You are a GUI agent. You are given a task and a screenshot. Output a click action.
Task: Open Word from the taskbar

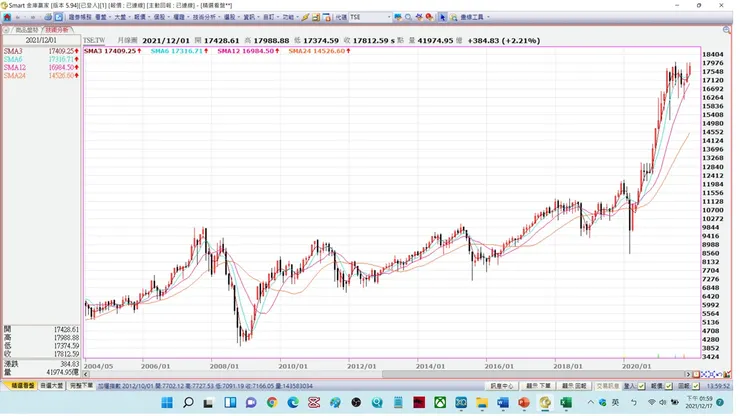pyautogui.click(x=503, y=402)
